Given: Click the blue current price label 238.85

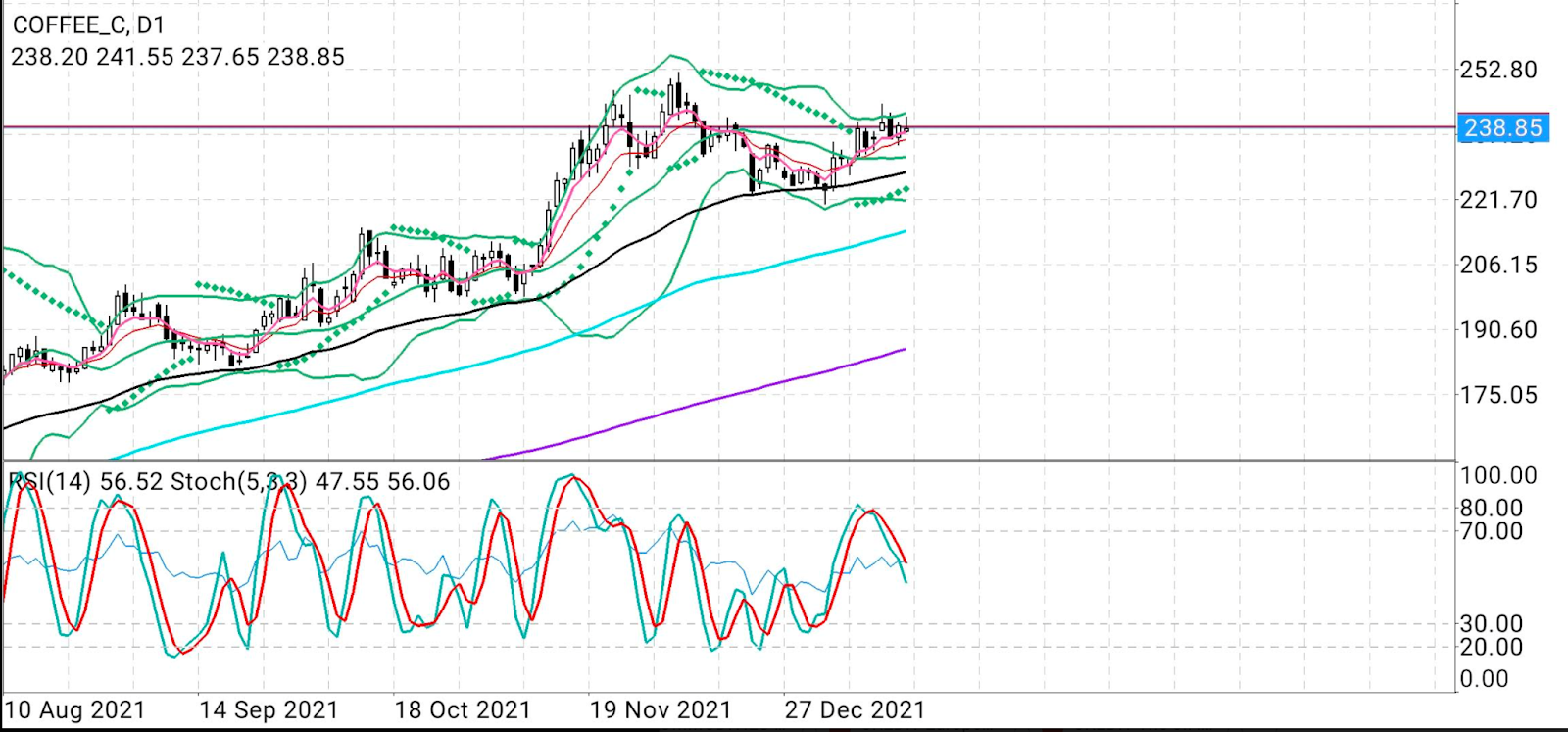Looking at the screenshot, I should click(x=1503, y=127).
